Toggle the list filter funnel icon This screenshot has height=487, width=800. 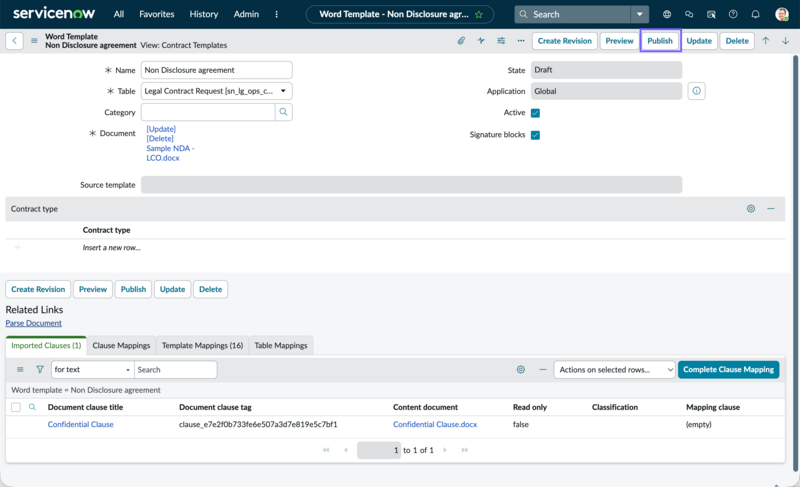coord(40,369)
